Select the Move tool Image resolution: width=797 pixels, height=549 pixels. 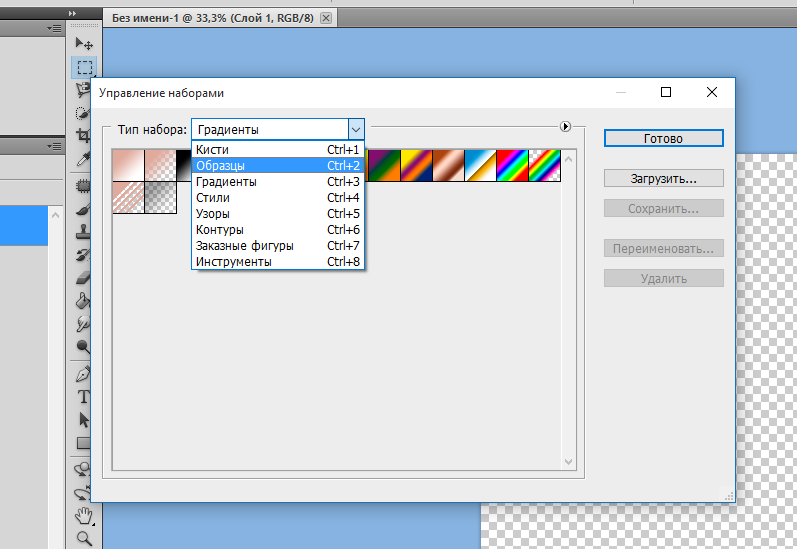point(84,44)
